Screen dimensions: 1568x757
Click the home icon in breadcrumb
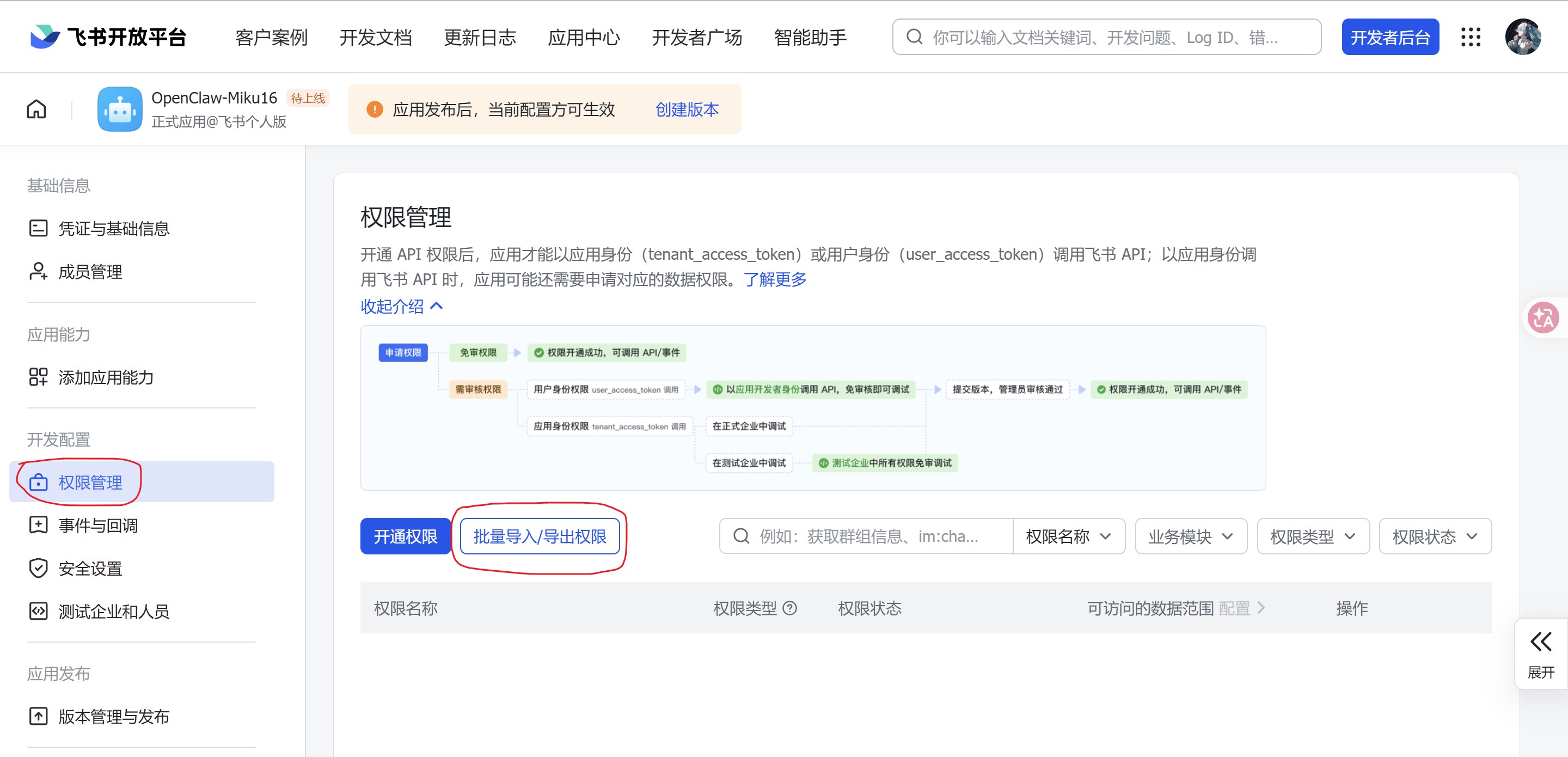click(36, 109)
